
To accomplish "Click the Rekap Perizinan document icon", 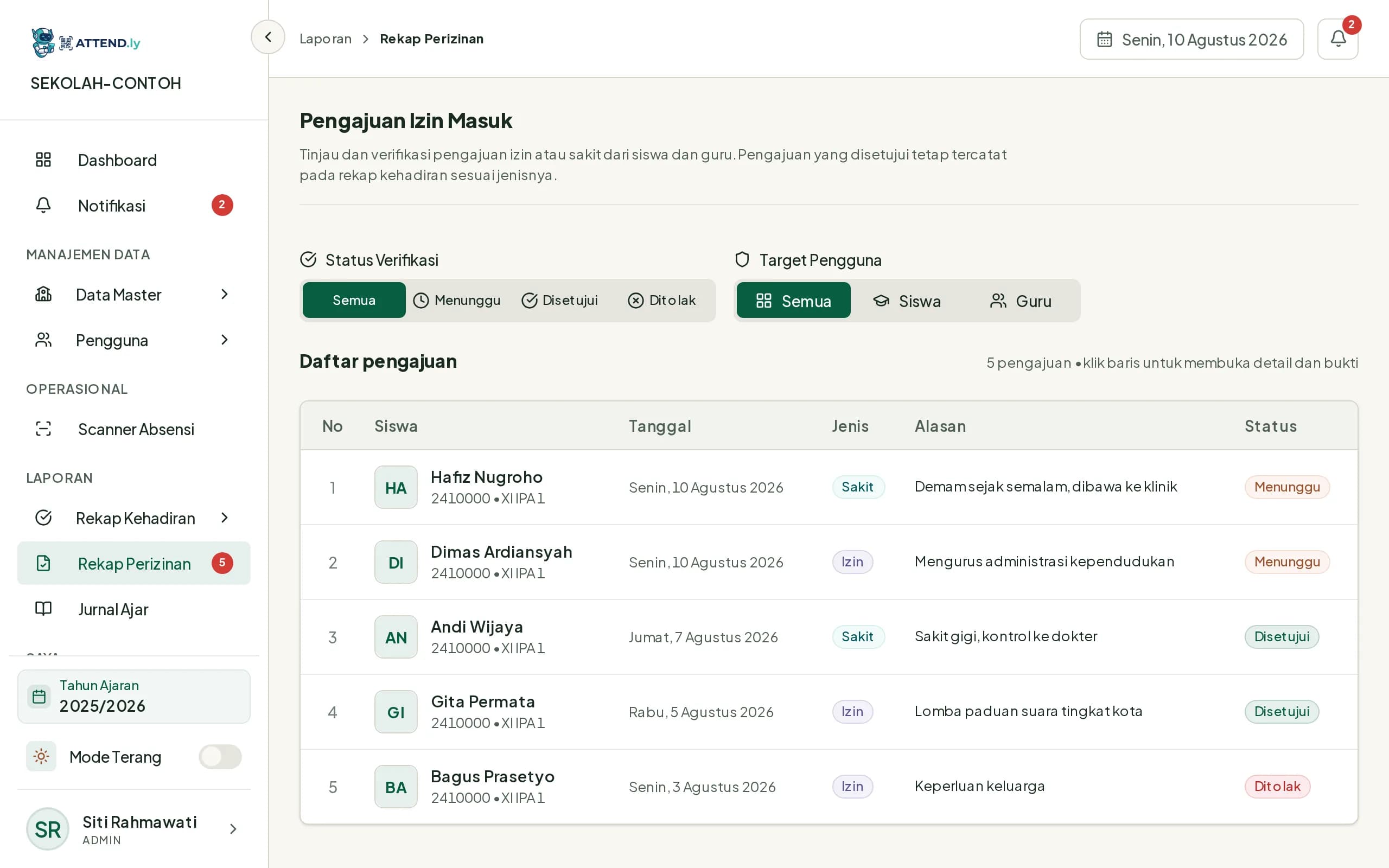I will coord(43,563).
